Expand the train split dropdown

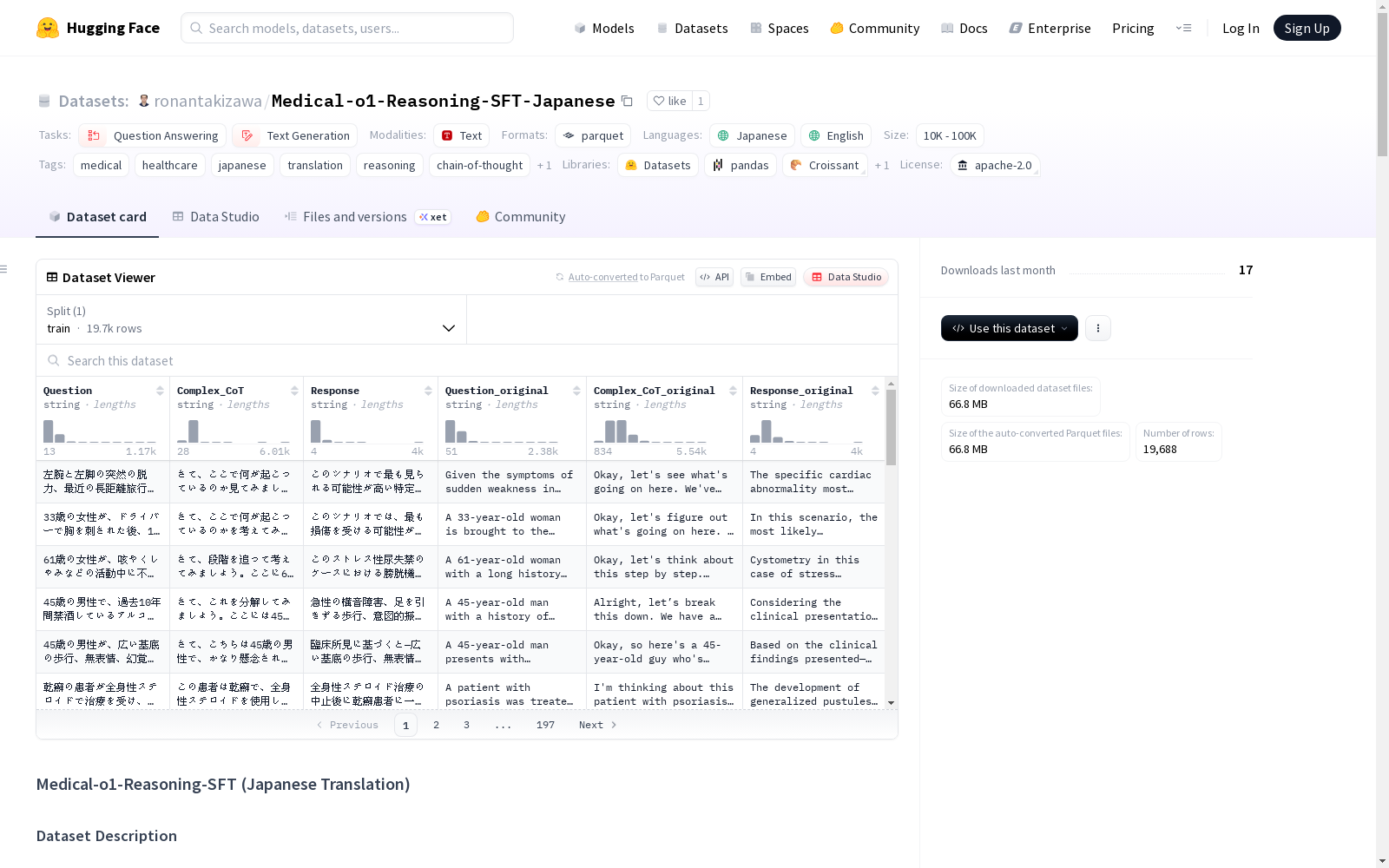point(251,319)
